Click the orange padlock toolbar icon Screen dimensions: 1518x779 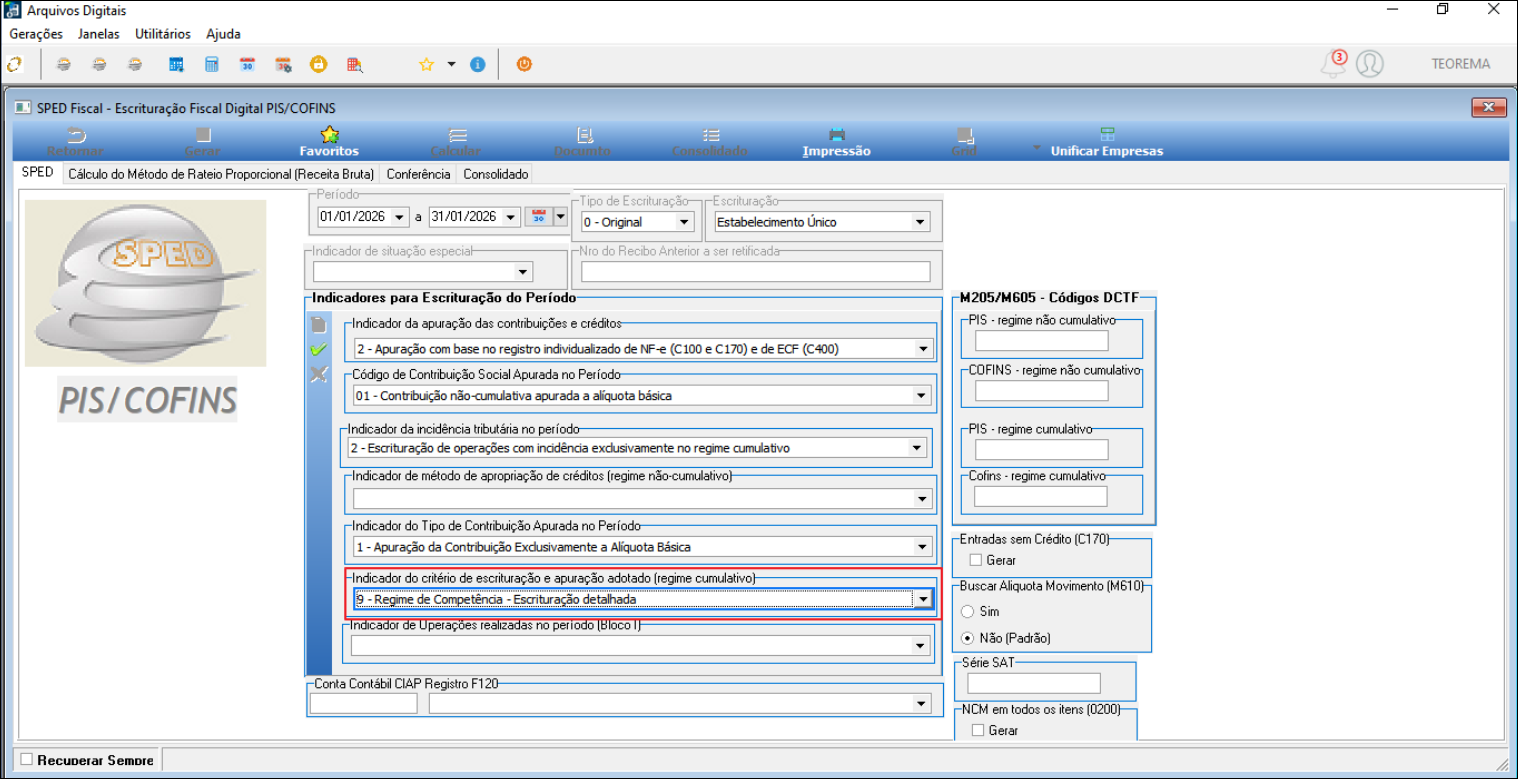[318, 64]
